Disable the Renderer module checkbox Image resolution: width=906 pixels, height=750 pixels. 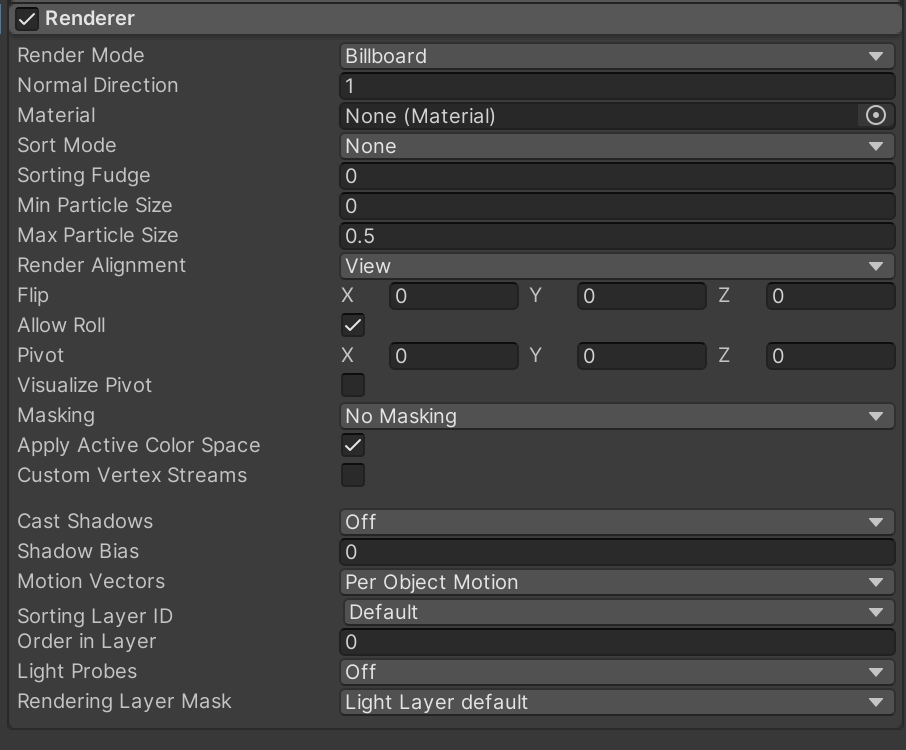tap(27, 19)
